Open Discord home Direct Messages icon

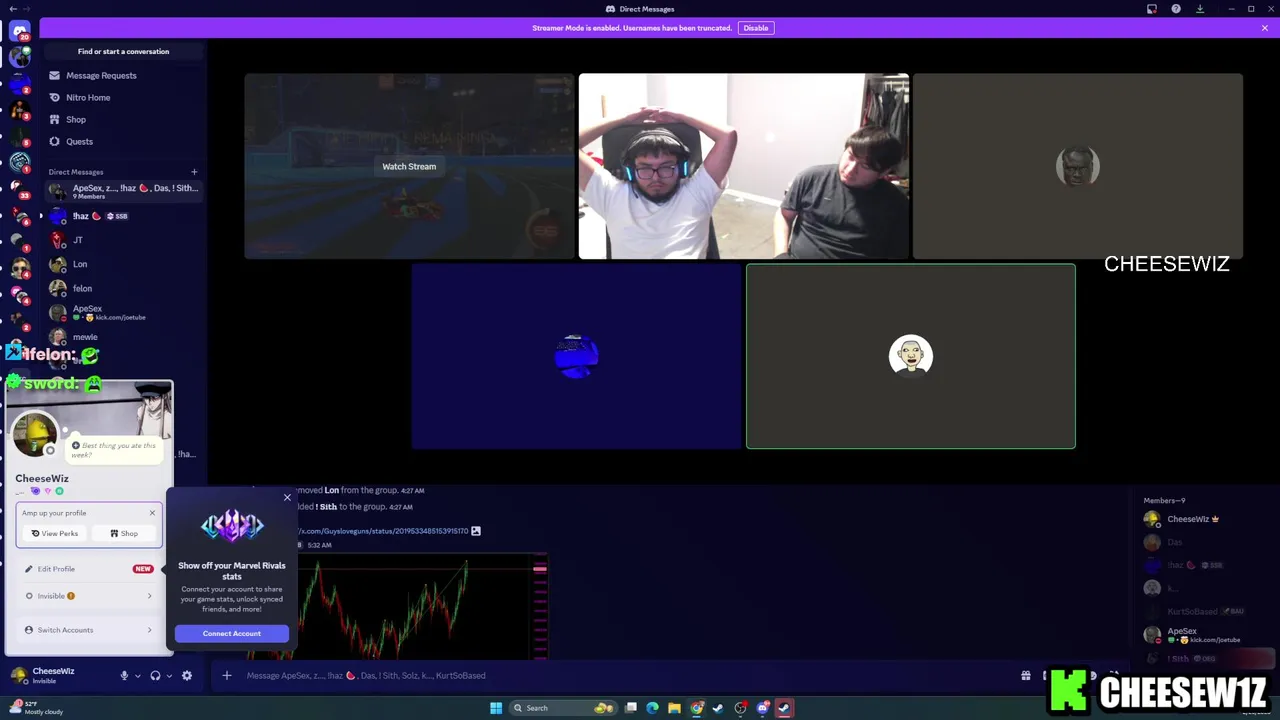click(x=20, y=32)
